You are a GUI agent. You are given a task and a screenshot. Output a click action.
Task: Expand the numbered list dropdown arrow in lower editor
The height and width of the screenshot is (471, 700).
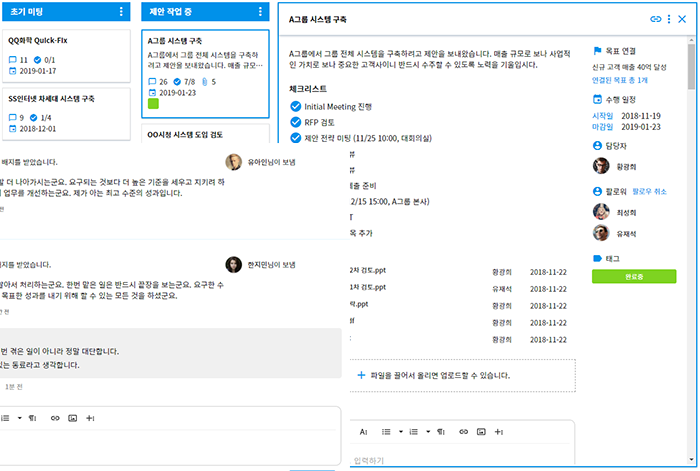[428, 432]
